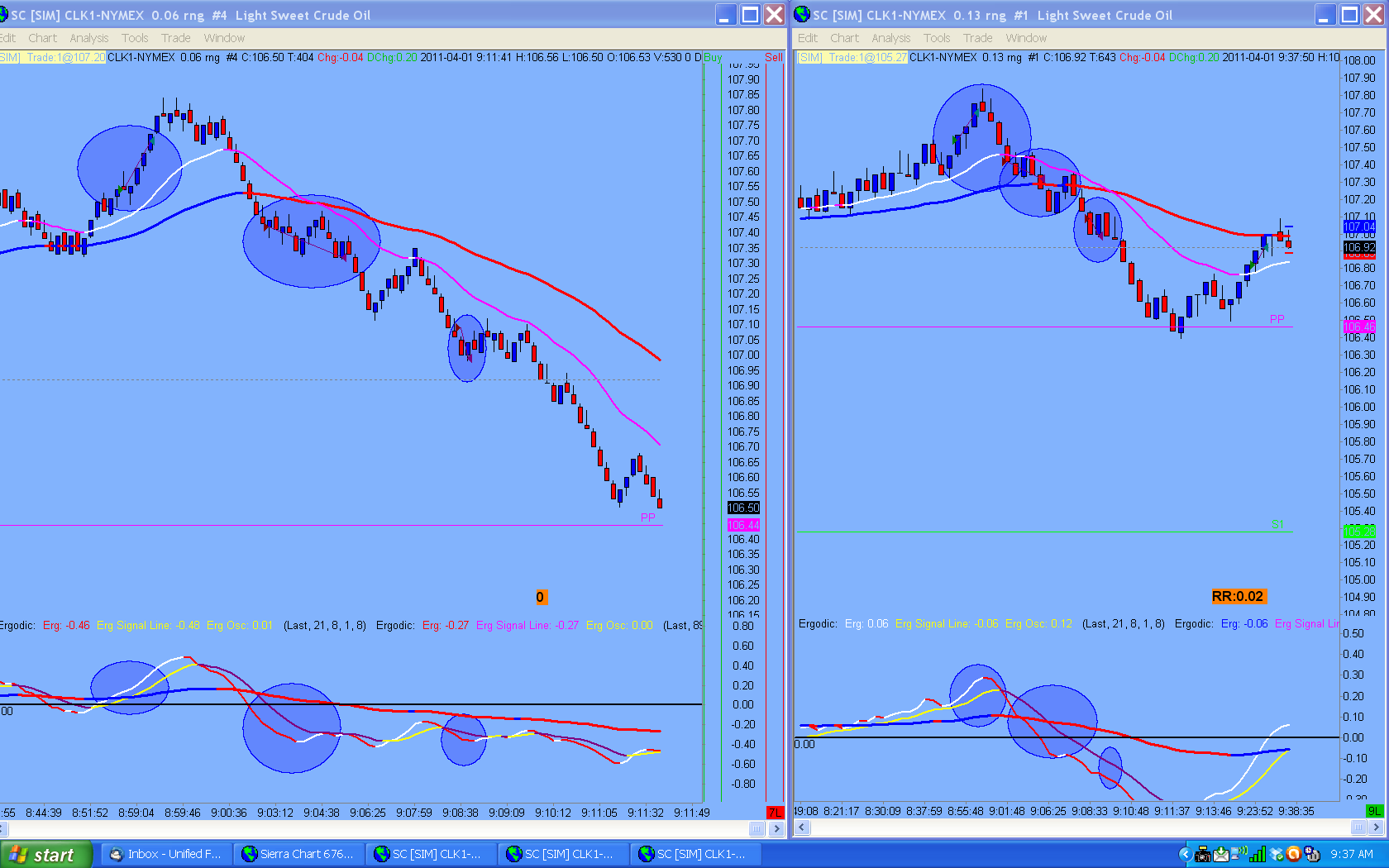Switch to Sierra Chart 676 taskbar item

[x=298, y=855]
